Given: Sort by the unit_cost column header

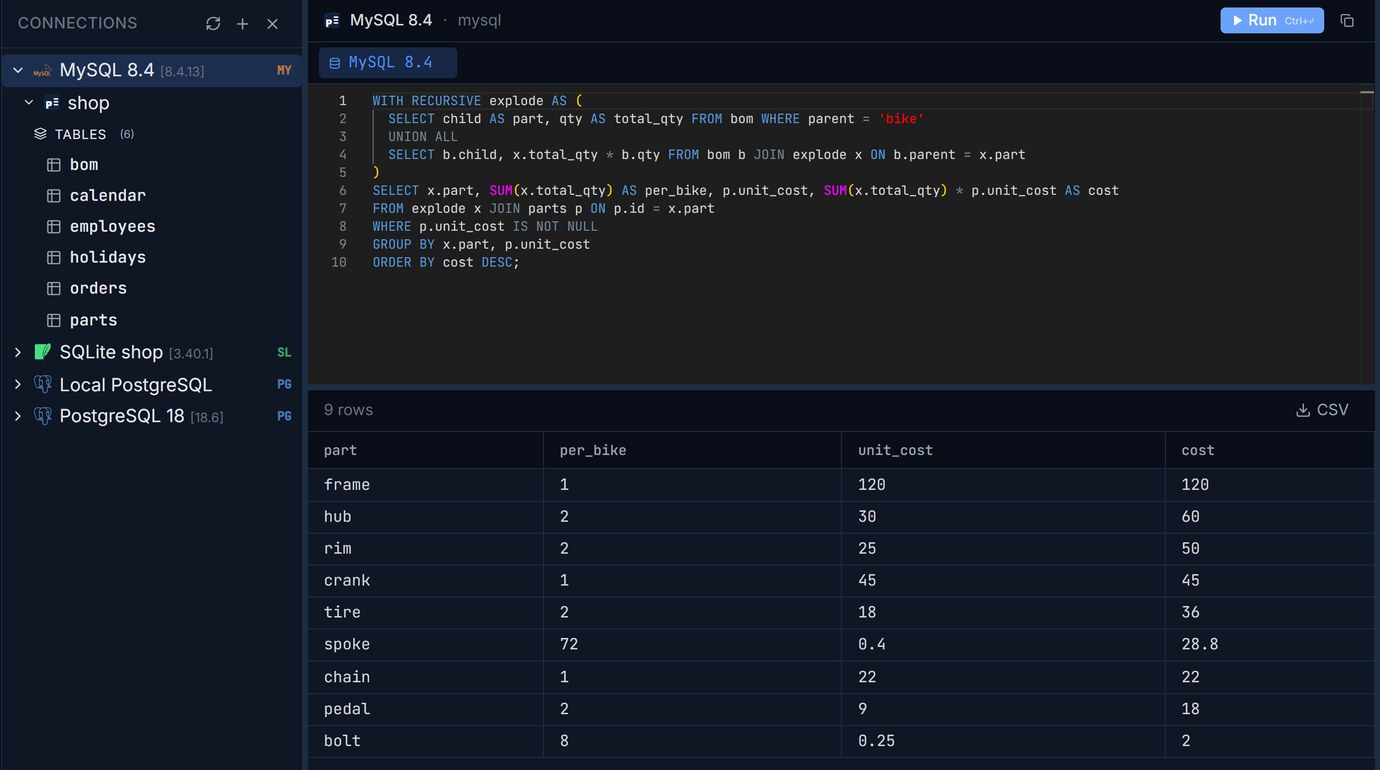Looking at the screenshot, I should (1003, 450).
